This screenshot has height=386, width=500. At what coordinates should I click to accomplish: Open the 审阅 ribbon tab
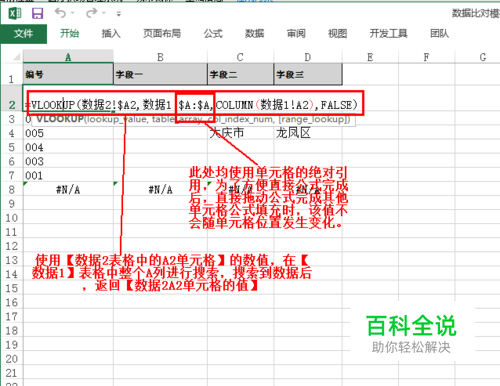[296, 33]
